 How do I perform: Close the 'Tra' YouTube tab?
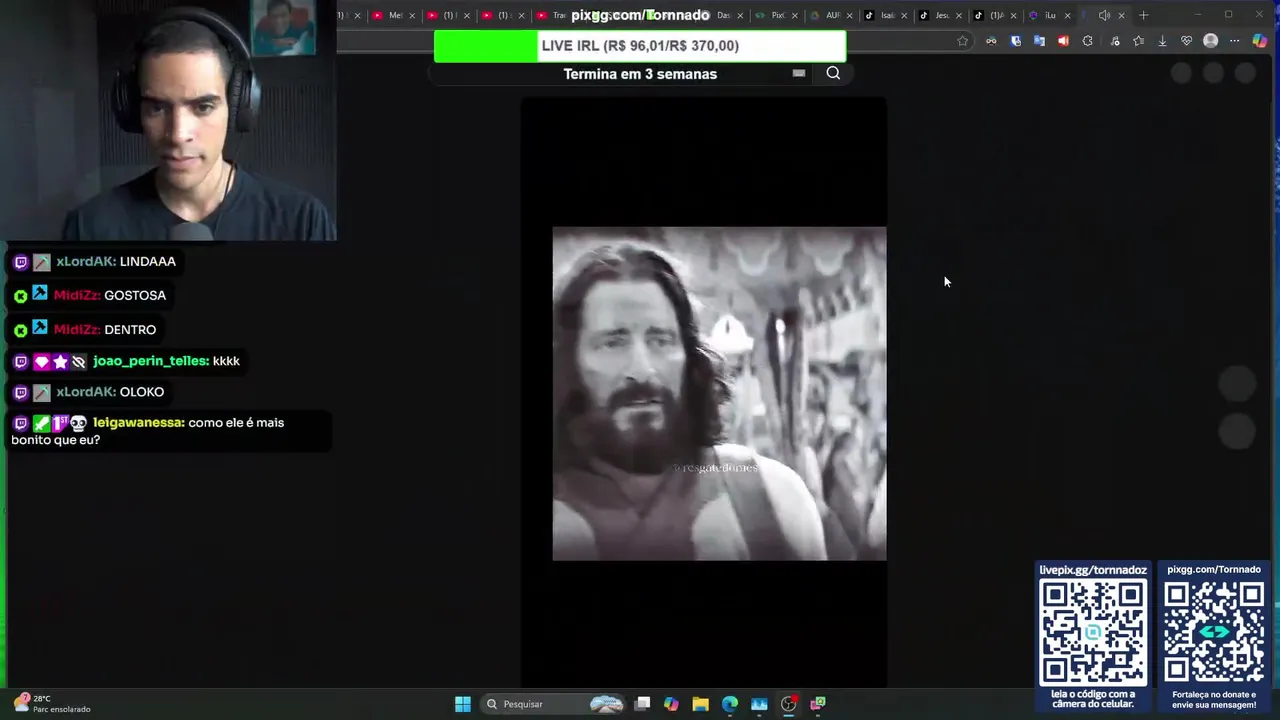[x=576, y=15]
